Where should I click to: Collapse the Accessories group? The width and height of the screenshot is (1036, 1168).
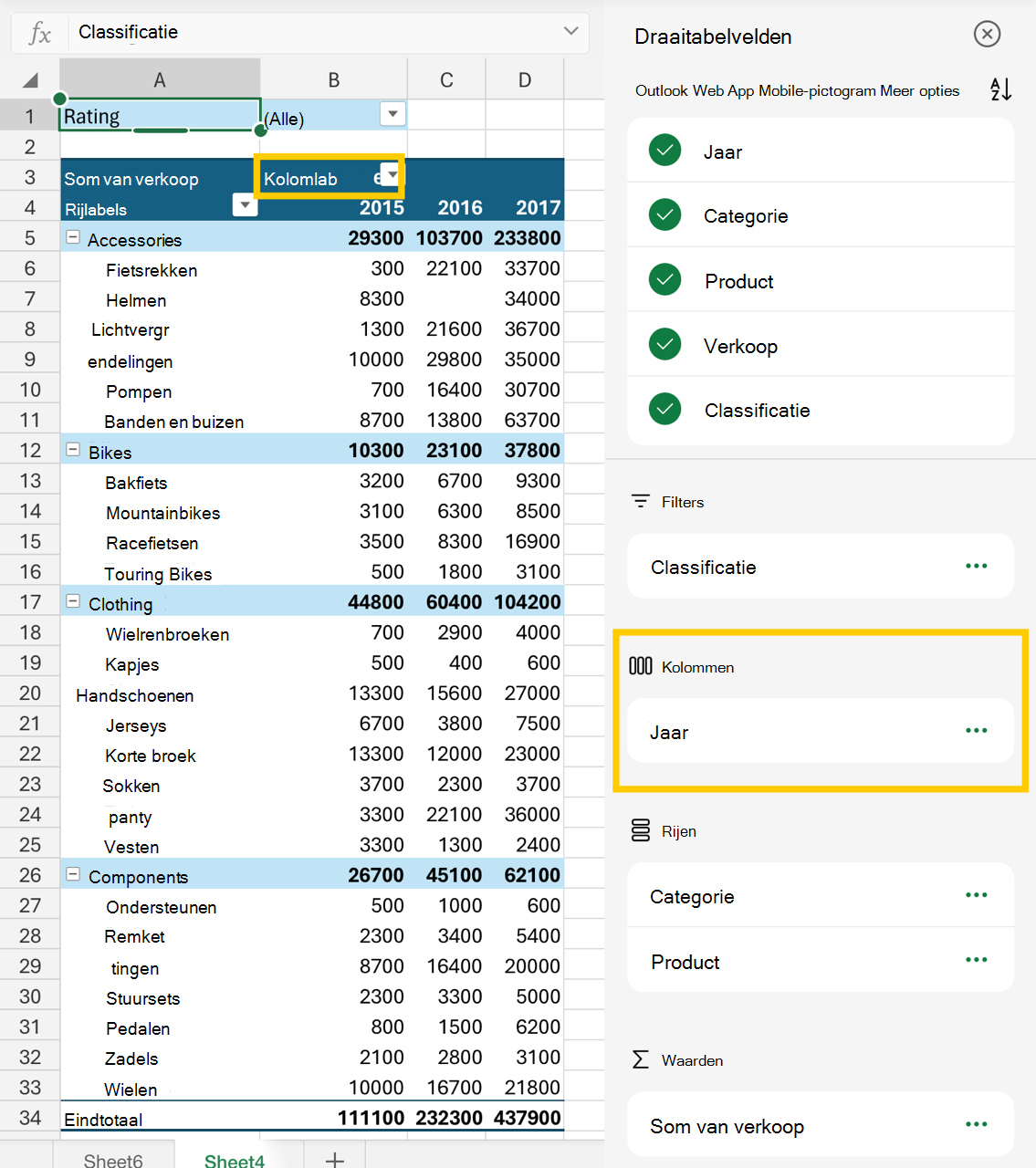73,237
